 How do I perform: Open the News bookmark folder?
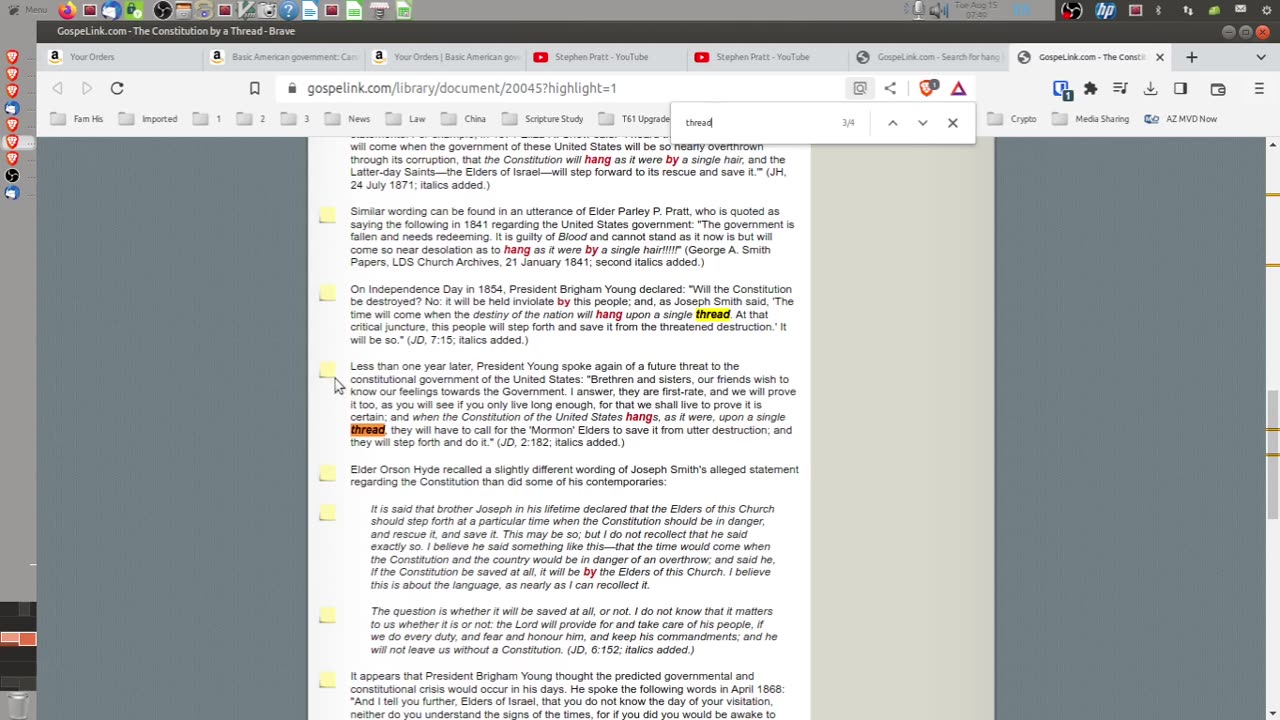(x=348, y=119)
